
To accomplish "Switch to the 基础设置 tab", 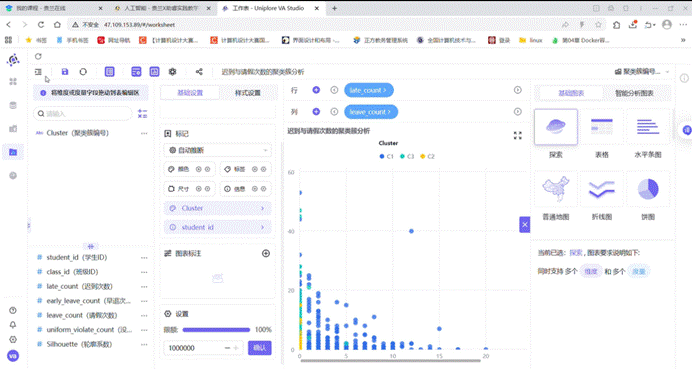I will [x=190, y=93].
